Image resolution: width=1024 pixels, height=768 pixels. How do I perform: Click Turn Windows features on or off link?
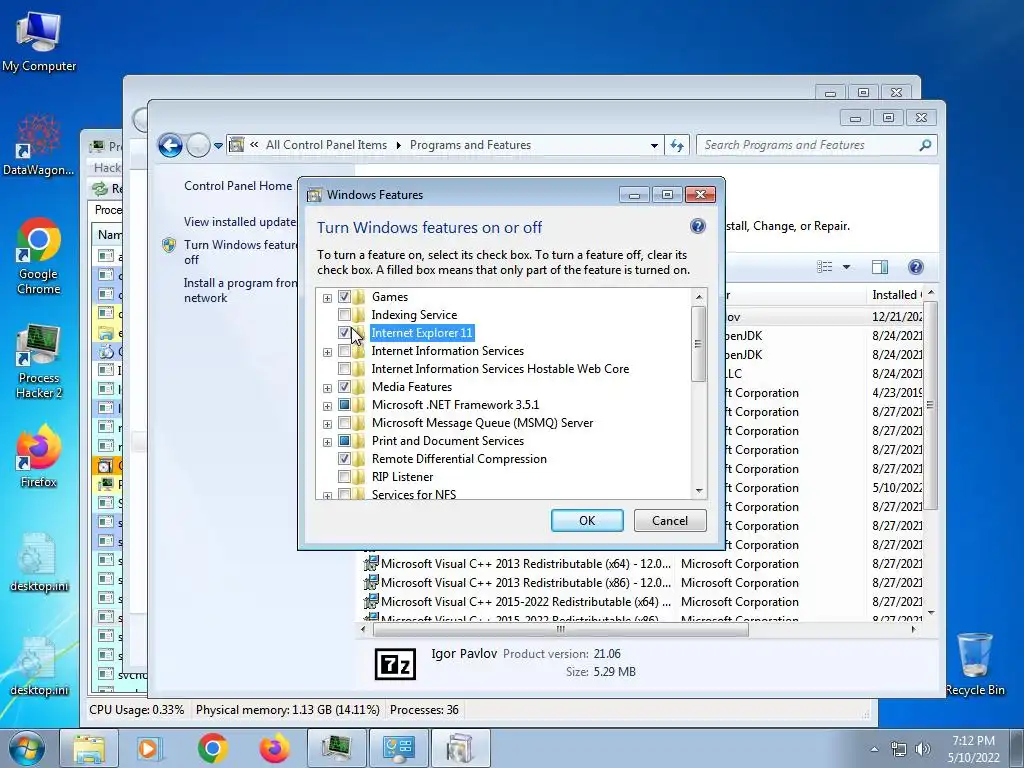click(240, 251)
